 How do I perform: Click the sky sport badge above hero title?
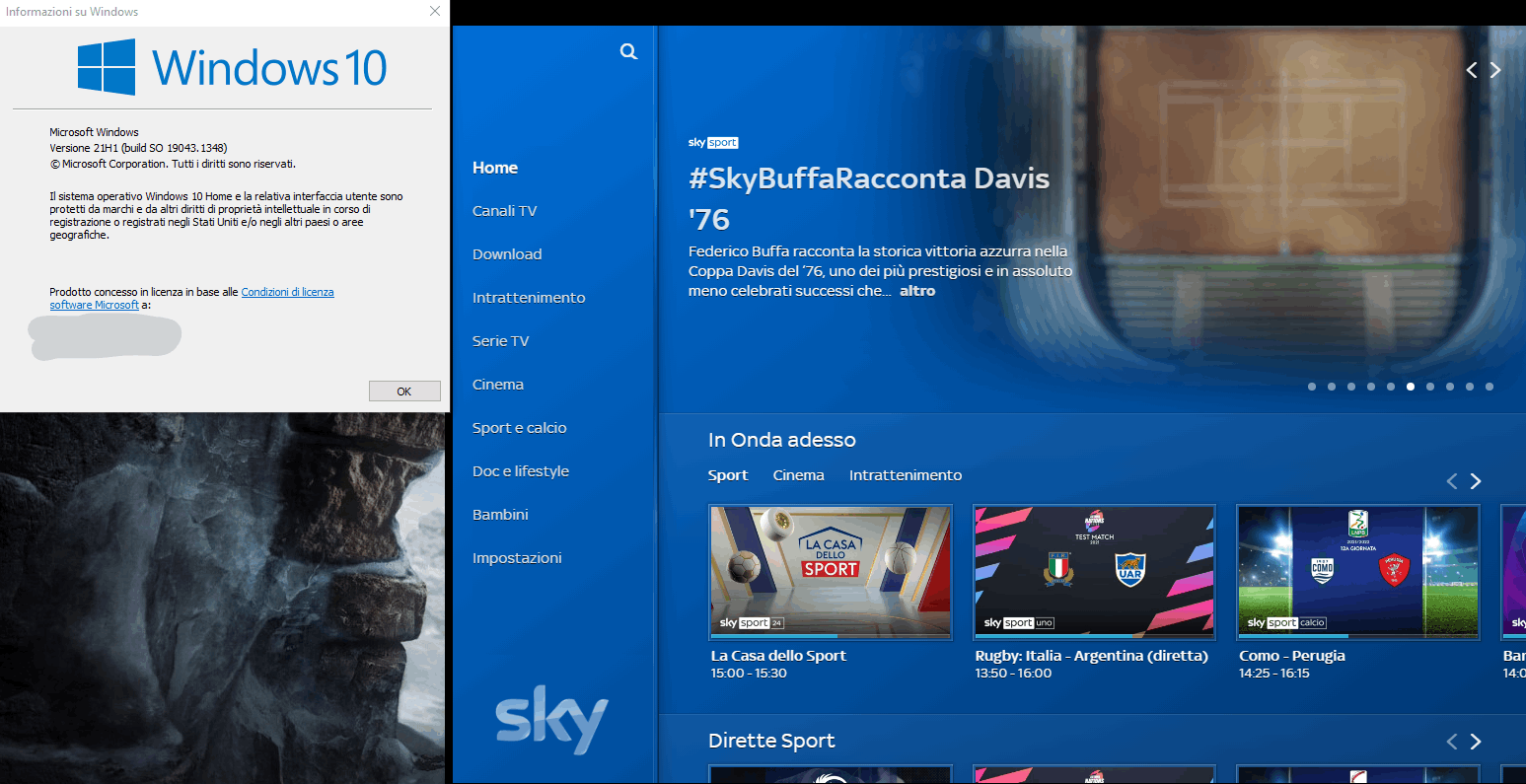pyautogui.click(x=713, y=143)
